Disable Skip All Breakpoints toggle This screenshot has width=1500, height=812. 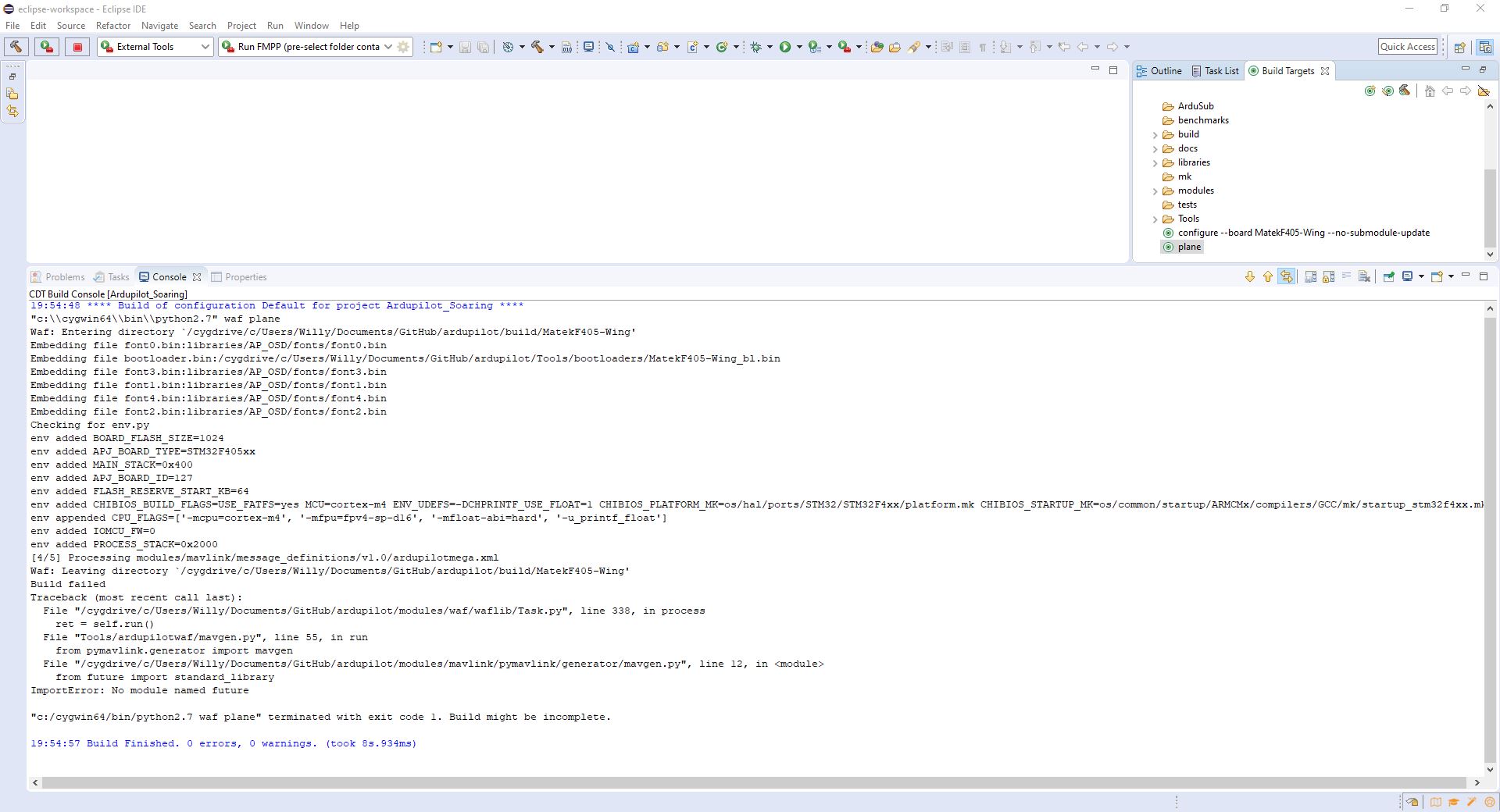pos(609,47)
